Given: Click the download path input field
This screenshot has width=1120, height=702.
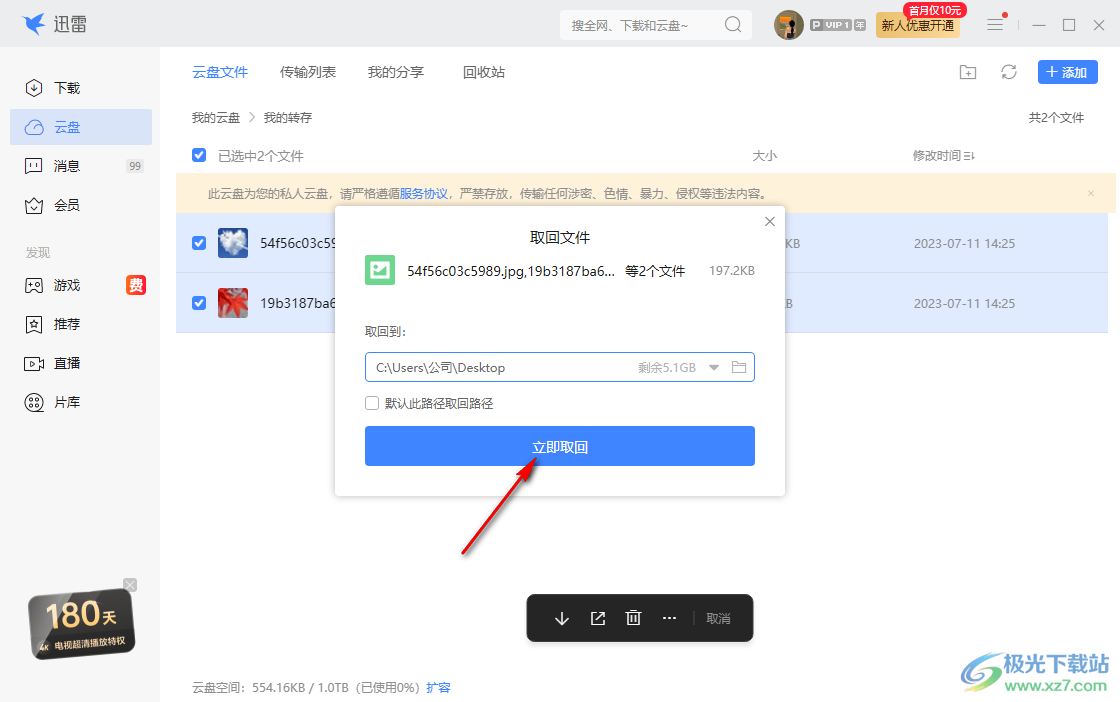Looking at the screenshot, I should pyautogui.click(x=559, y=367).
